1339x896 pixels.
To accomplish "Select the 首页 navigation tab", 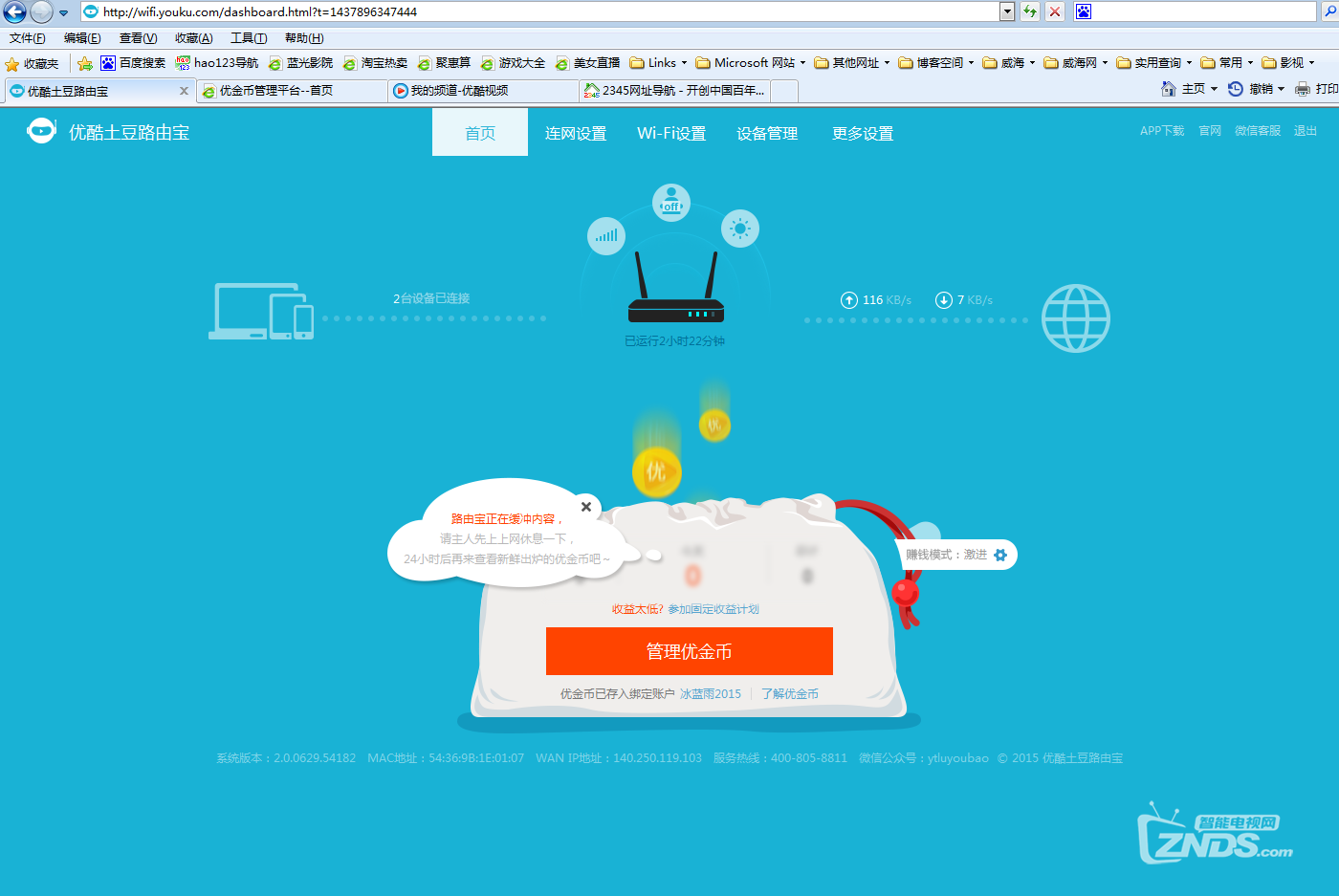I will coord(480,132).
